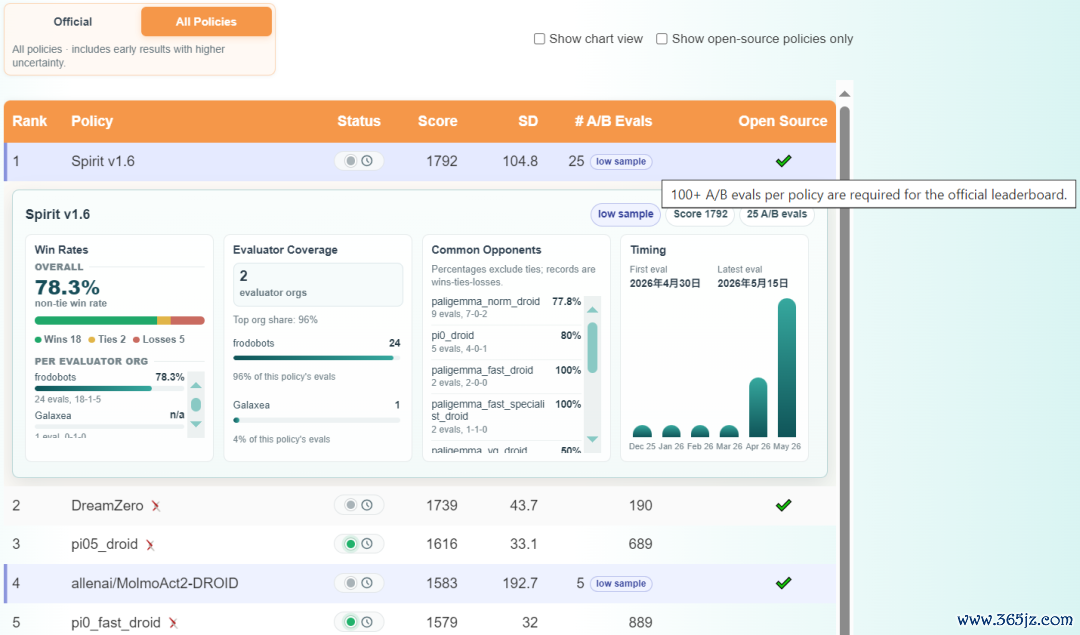Viewport: 1080px width, 635px height.
Task: Click the red X icon beside pi0_fast_droid
Action: pyautogui.click(x=173, y=623)
